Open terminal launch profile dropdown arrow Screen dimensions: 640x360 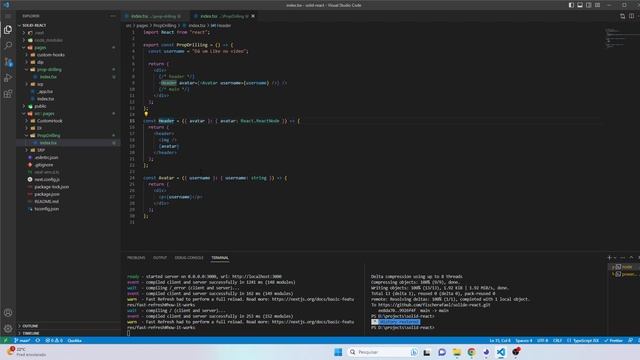[x=615, y=258]
